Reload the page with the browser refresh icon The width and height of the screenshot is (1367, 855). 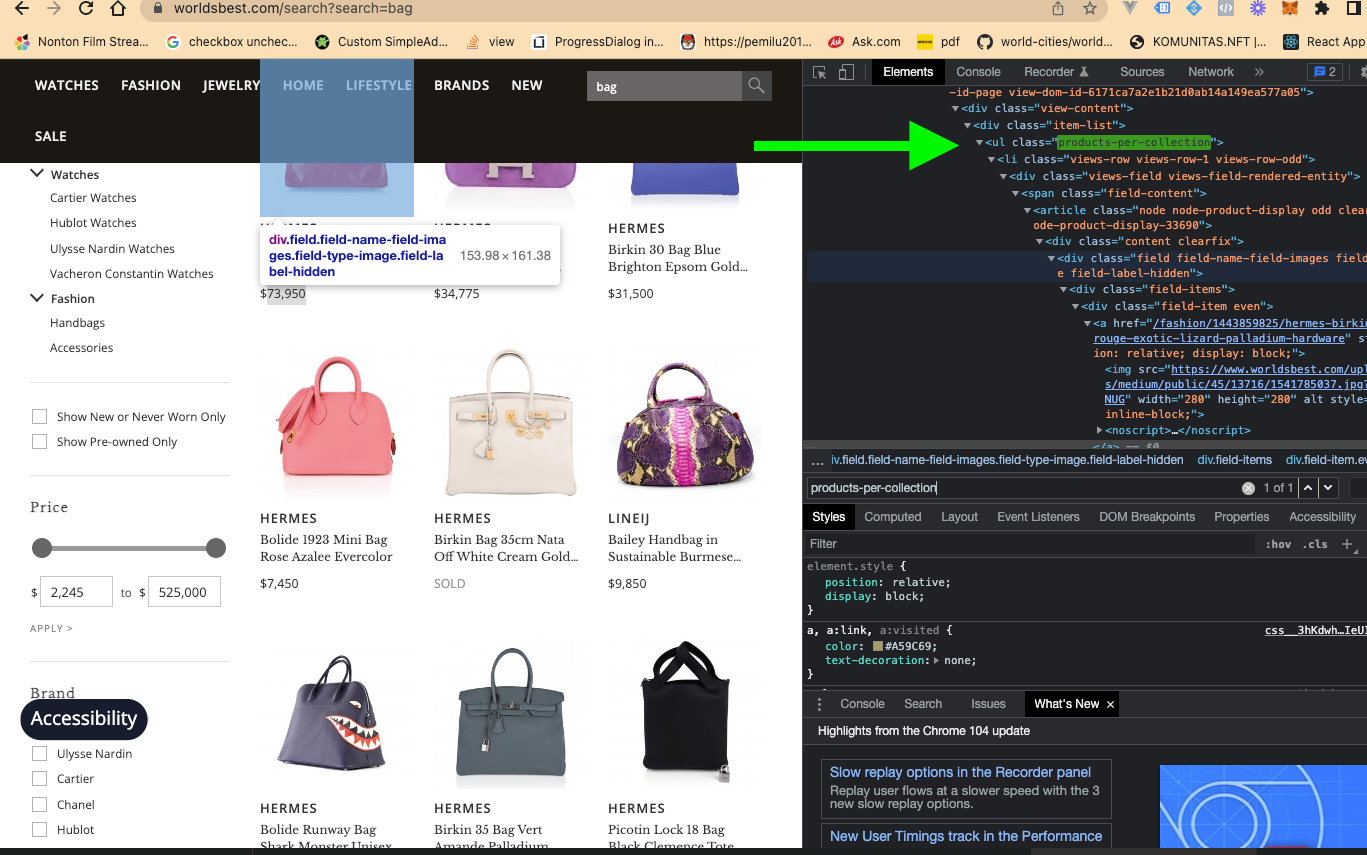pos(86,9)
